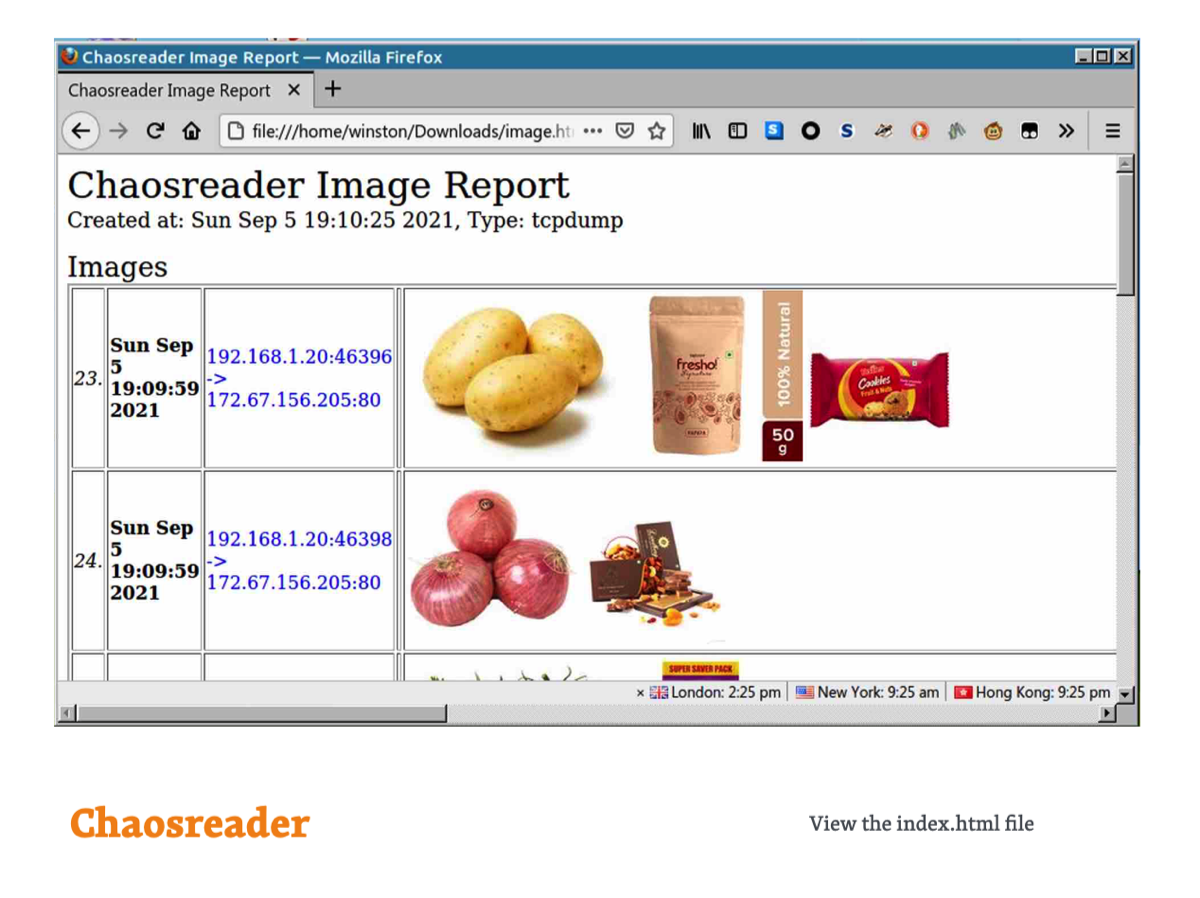Open a new tab with plus button

point(333,89)
